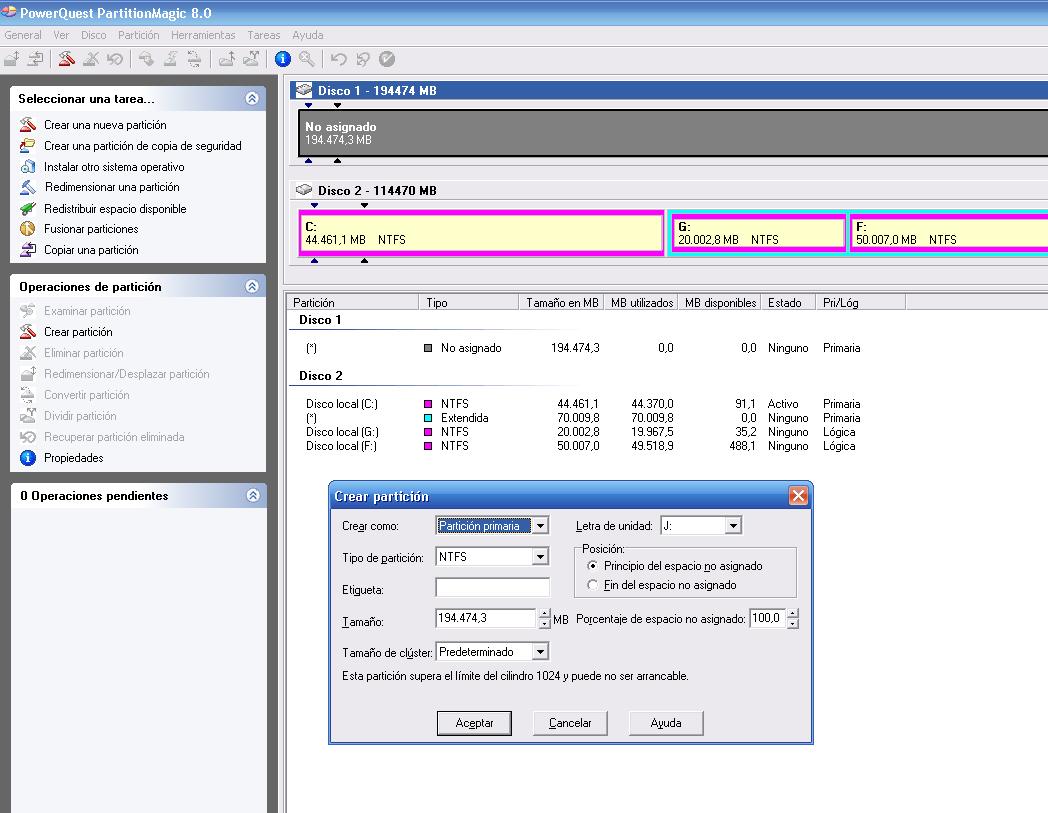
Task: Open the Tamaño de clúster dropdown
Action: click(541, 651)
